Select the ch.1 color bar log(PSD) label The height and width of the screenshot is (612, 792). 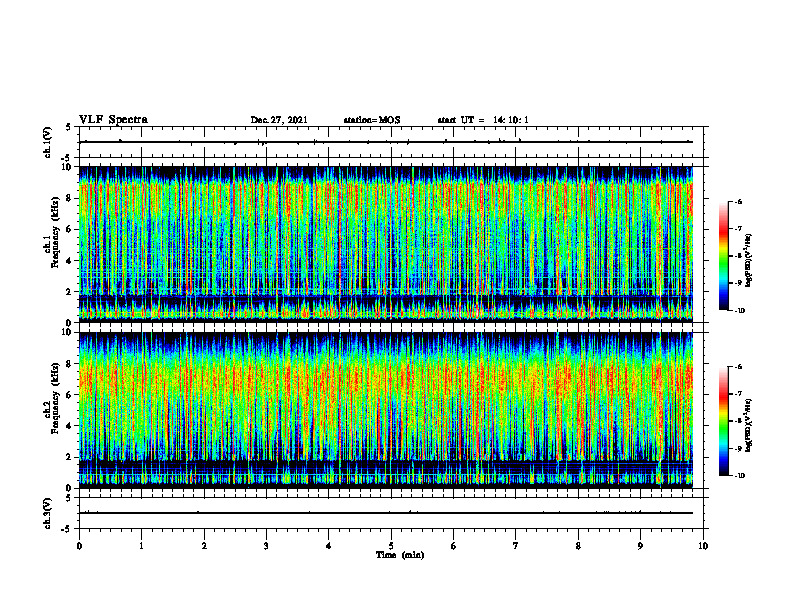[749, 261]
